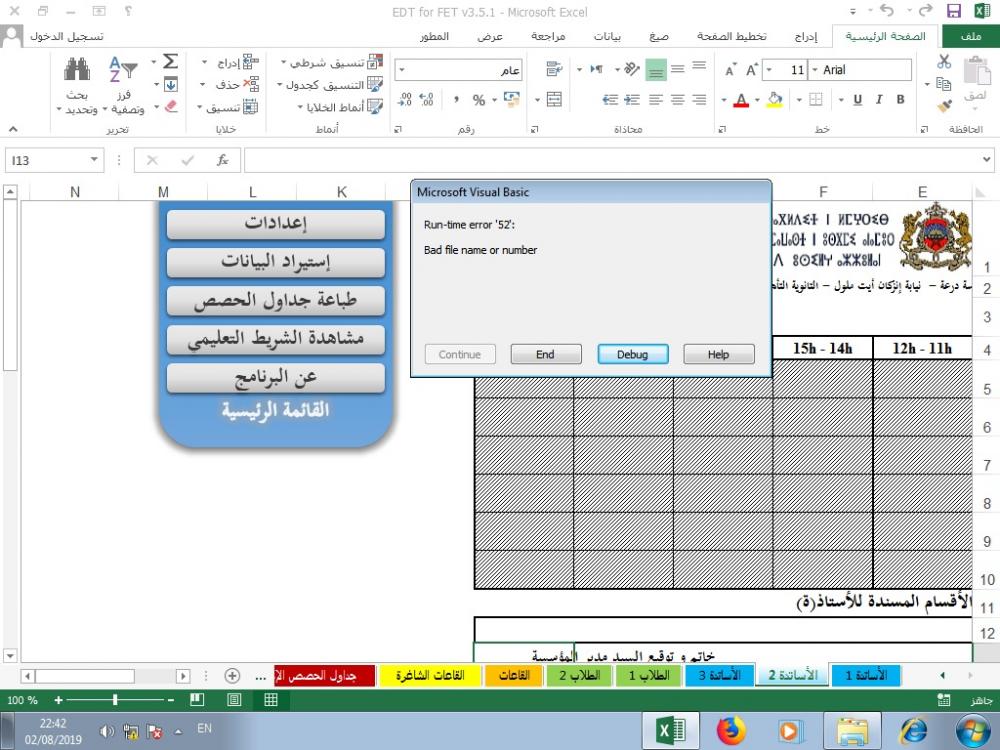
Task: Toggle Italic formatting
Action: point(879,99)
